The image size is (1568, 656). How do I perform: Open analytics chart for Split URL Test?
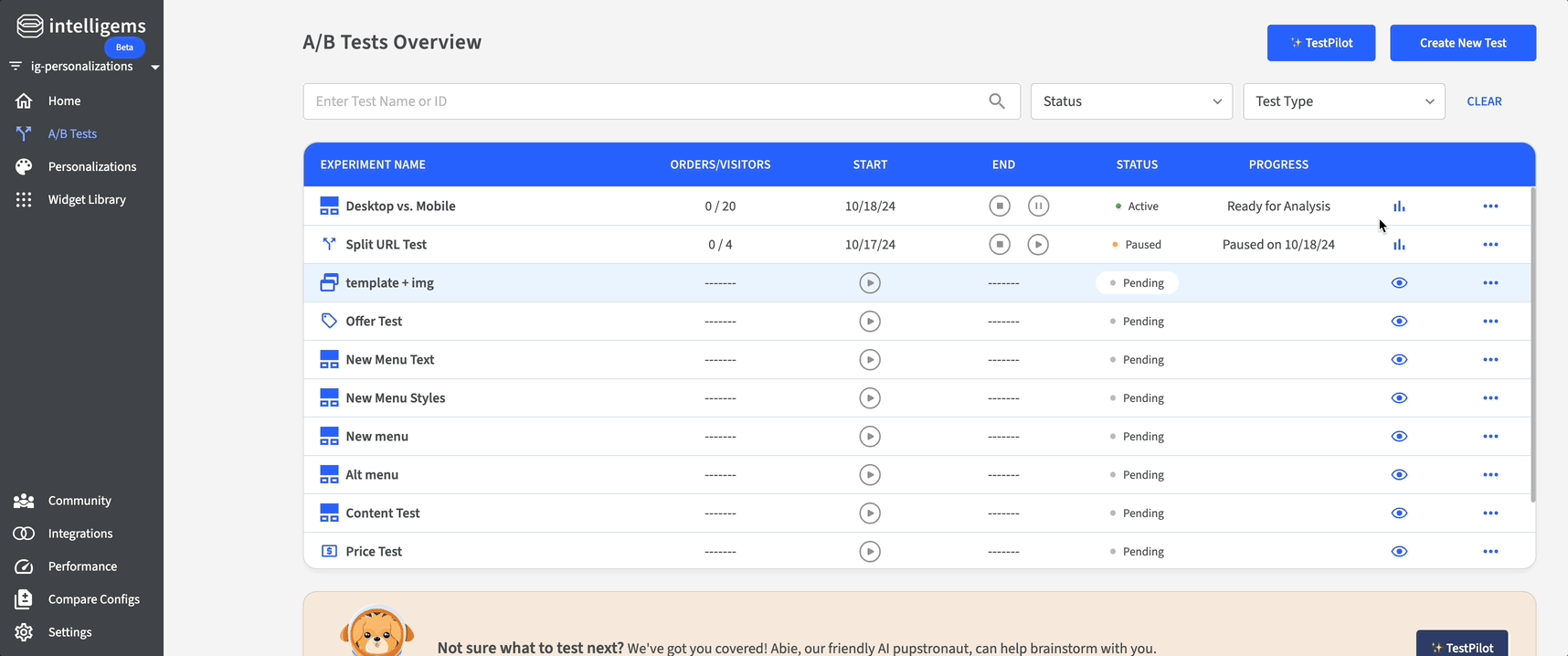1399,245
